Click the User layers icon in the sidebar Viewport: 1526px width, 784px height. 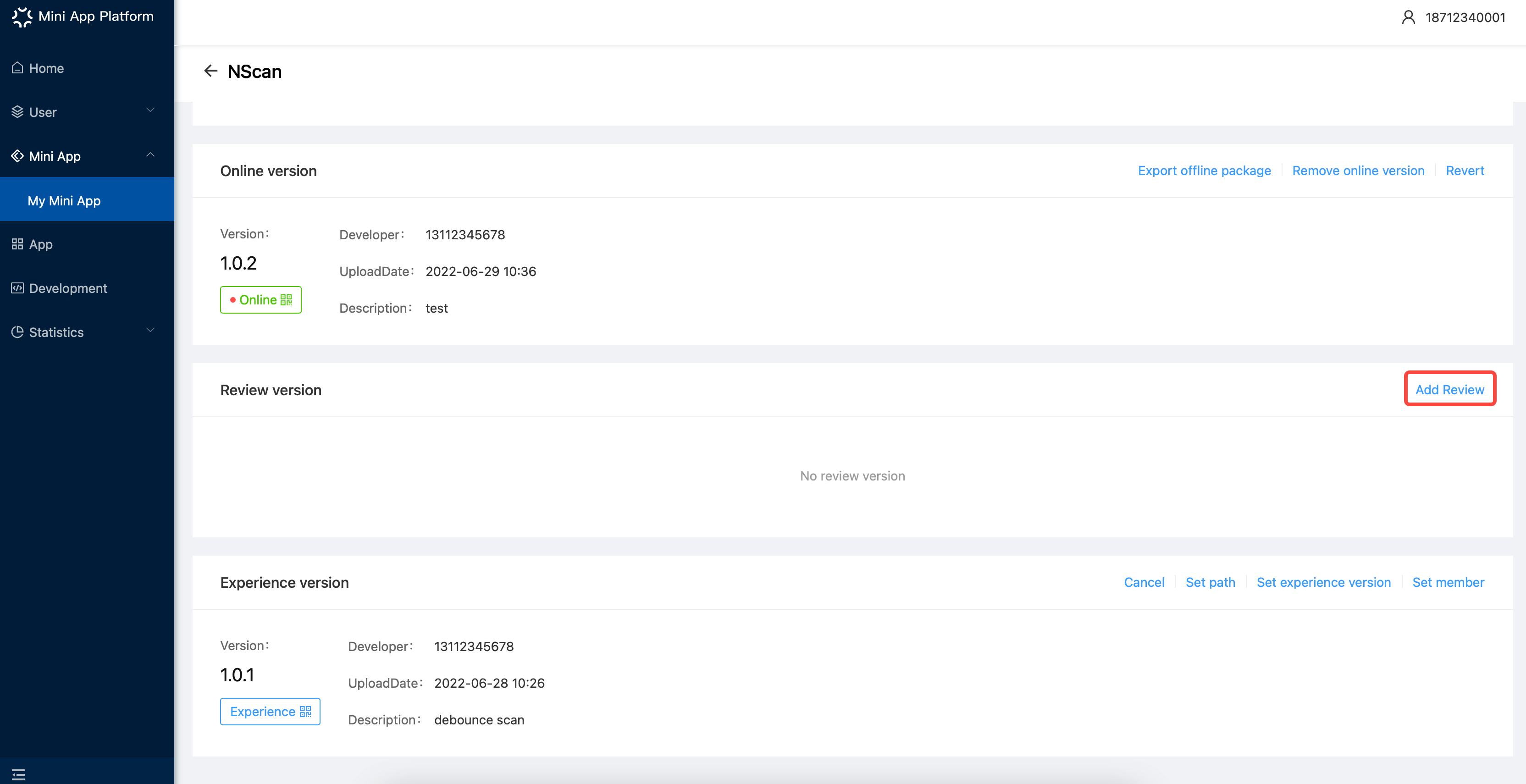[x=17, y=112]
